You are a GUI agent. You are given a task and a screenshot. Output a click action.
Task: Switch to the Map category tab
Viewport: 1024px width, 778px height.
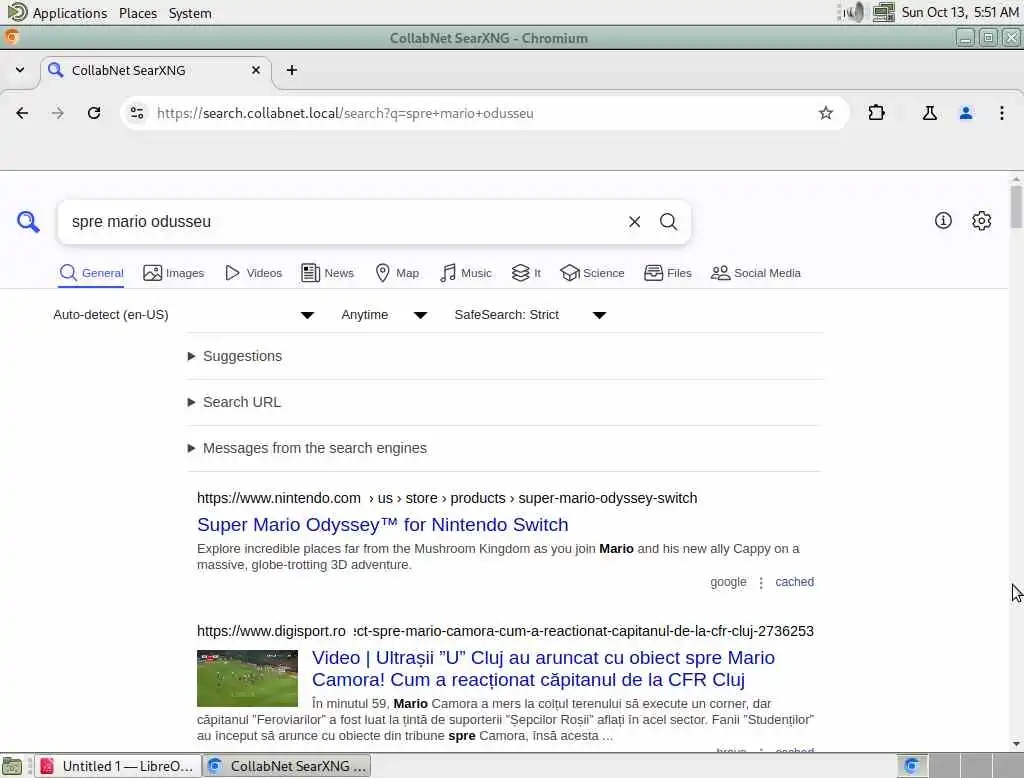(397, 273)
